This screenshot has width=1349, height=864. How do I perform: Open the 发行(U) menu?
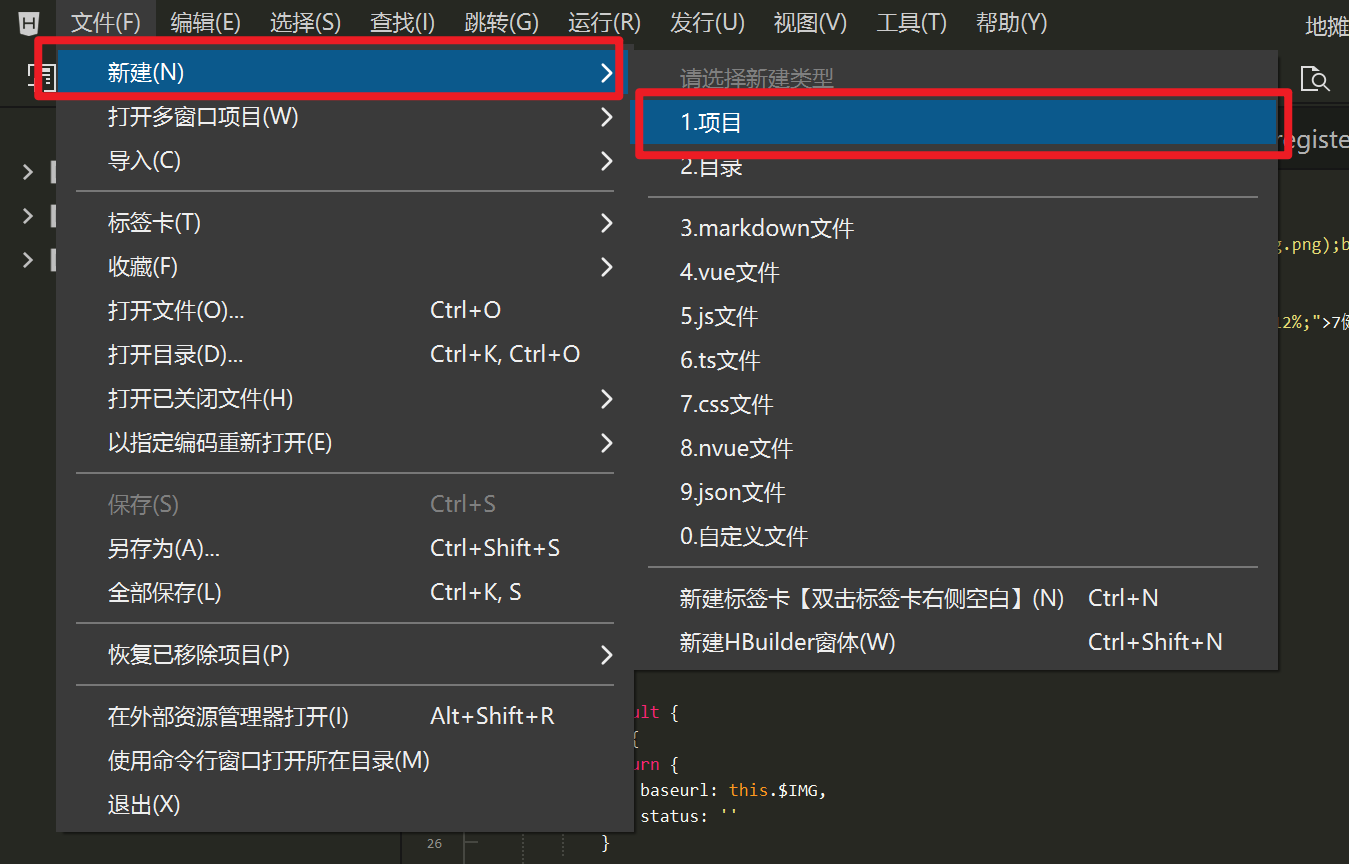[x=707, y=22]
